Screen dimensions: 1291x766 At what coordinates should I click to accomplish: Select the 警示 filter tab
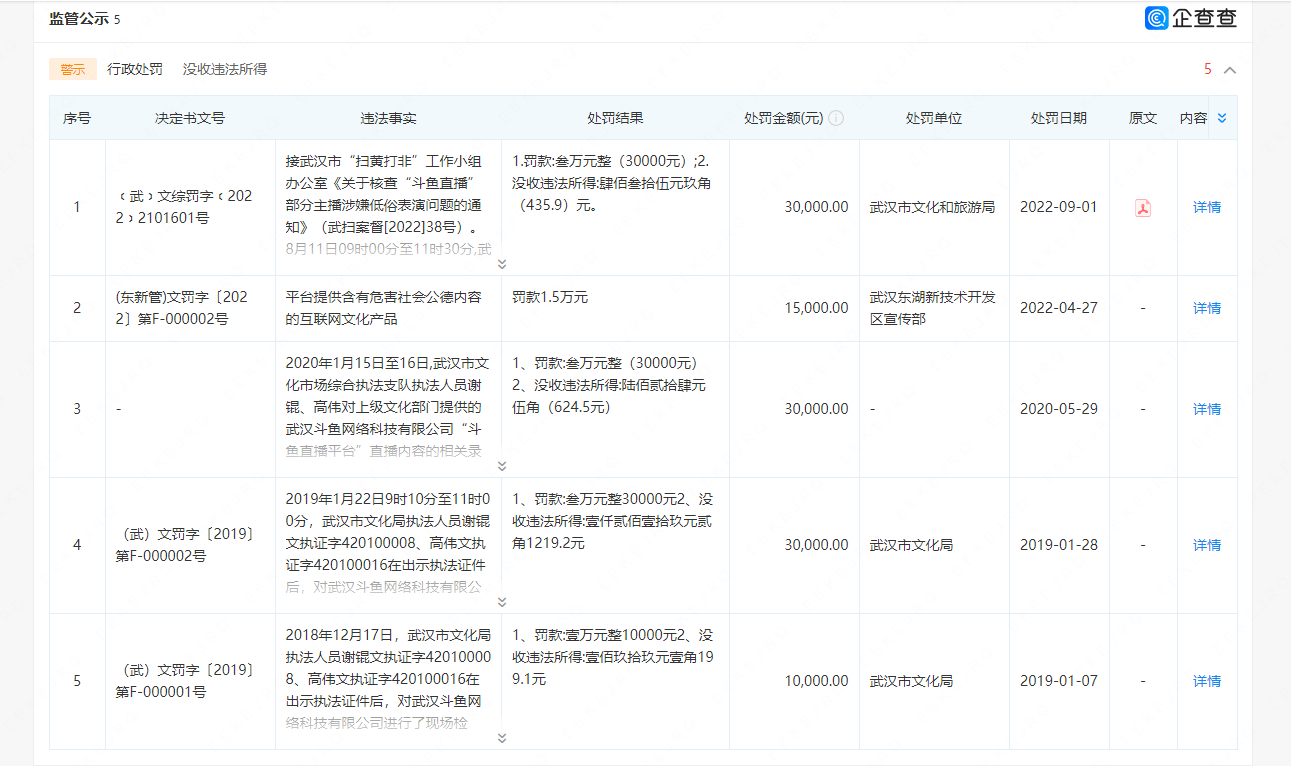73,69
